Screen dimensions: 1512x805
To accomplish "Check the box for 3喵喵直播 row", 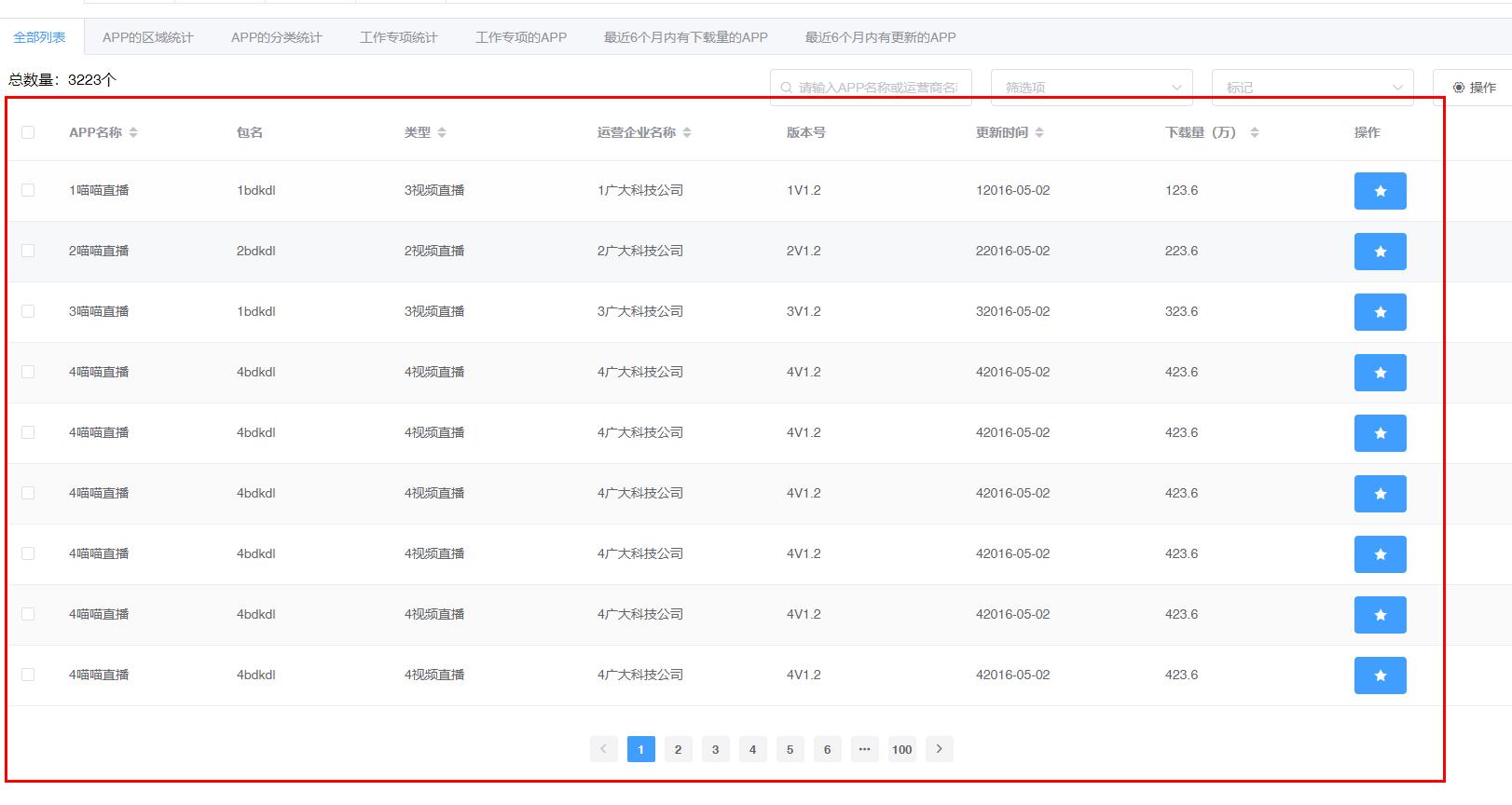I will tap(28, 311).
